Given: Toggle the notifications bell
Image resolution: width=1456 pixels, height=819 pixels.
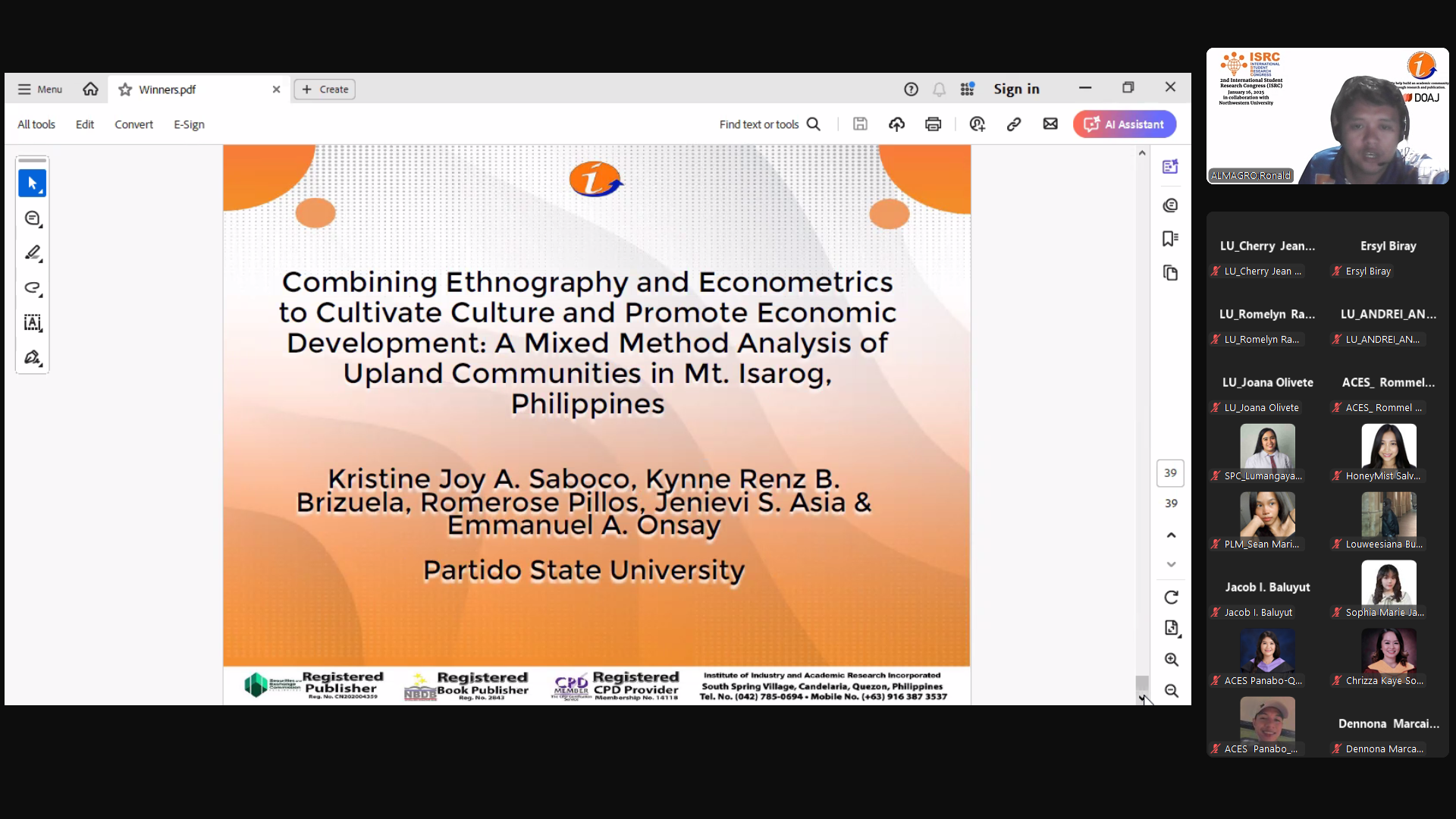Looking at the screenshot, I should coord(939,89).
